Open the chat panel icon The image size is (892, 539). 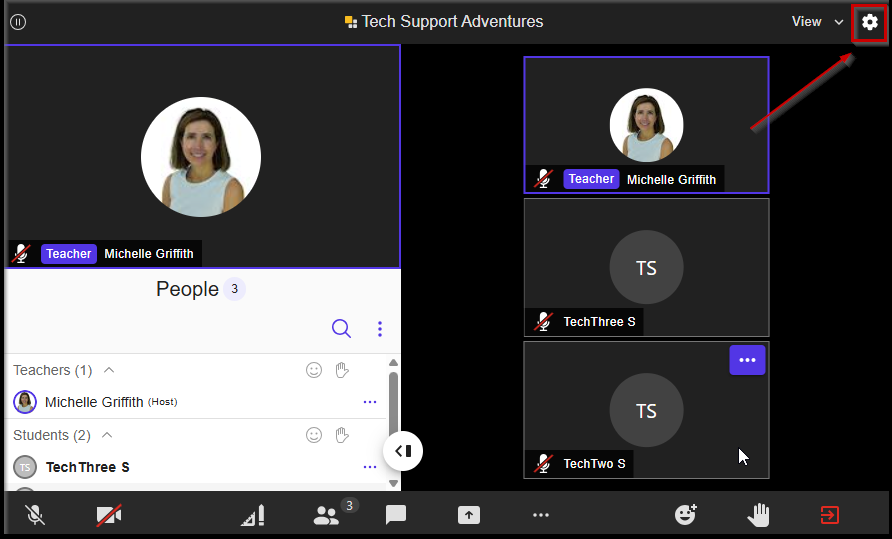[395, 515]
